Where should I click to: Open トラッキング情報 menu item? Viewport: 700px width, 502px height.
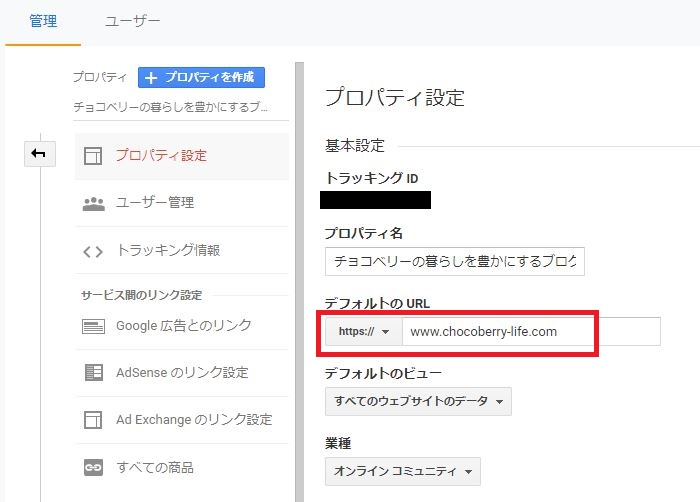[x=182, y=251]
